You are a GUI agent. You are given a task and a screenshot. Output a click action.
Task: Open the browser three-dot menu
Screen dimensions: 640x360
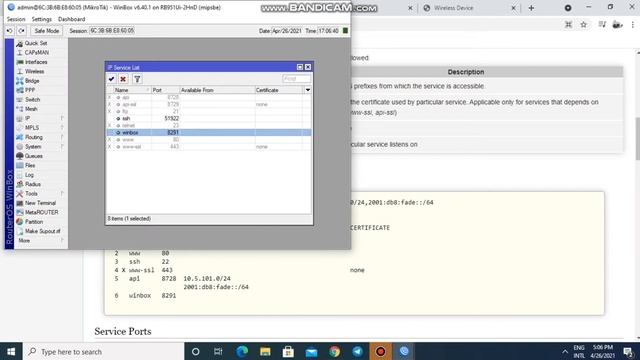click(633, 25)
